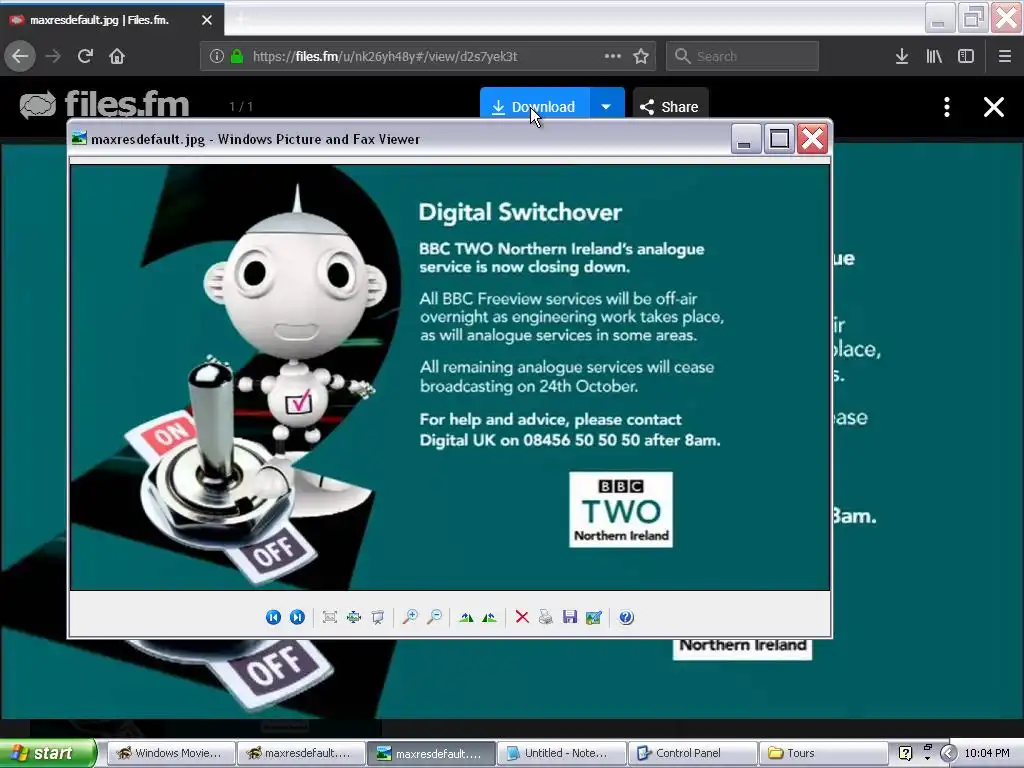Close the maxresdefault.jpg browser tab
Viewport: 1024px width, 768px height.
207,20
